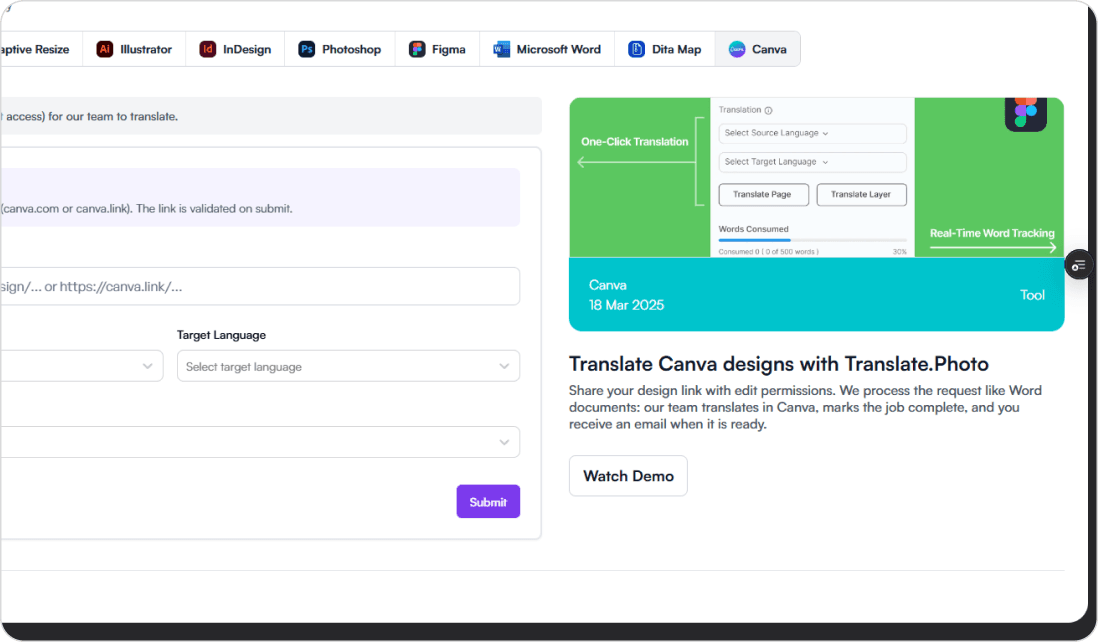Open the Adaptive Resize tab

coord(41,49)
